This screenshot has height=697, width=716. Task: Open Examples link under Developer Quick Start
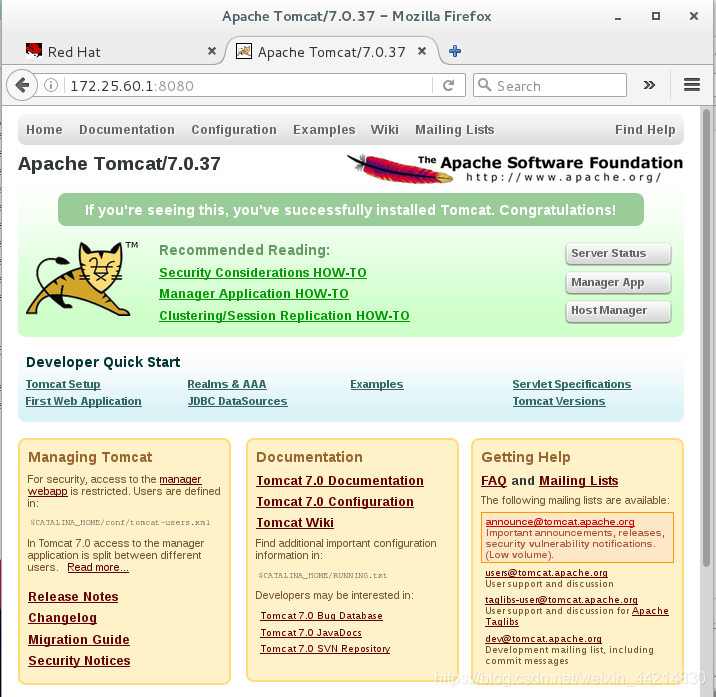click(377, 384)
